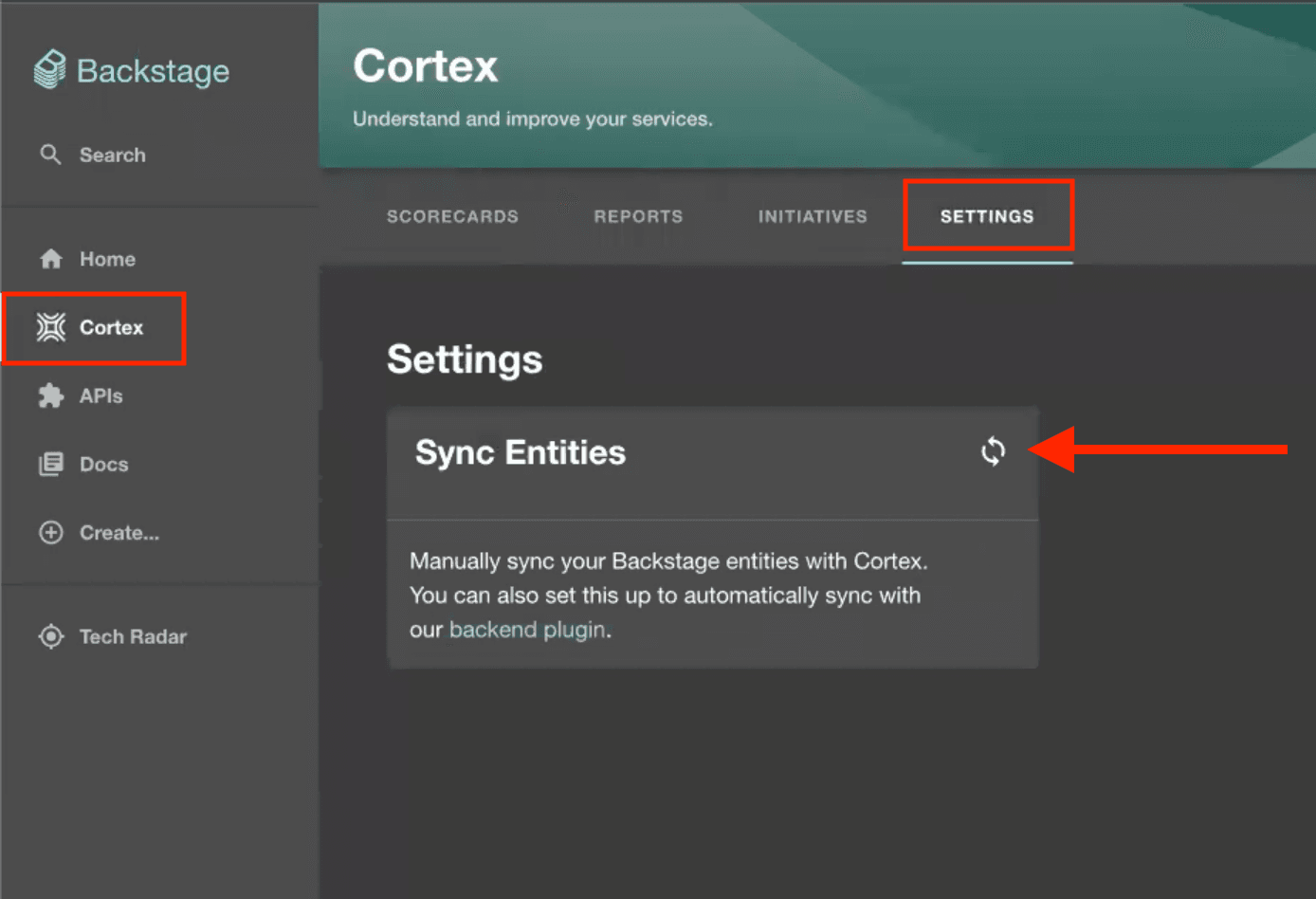
Task: Click the APIs puzzle piece icon
Action: coord(51,395)
